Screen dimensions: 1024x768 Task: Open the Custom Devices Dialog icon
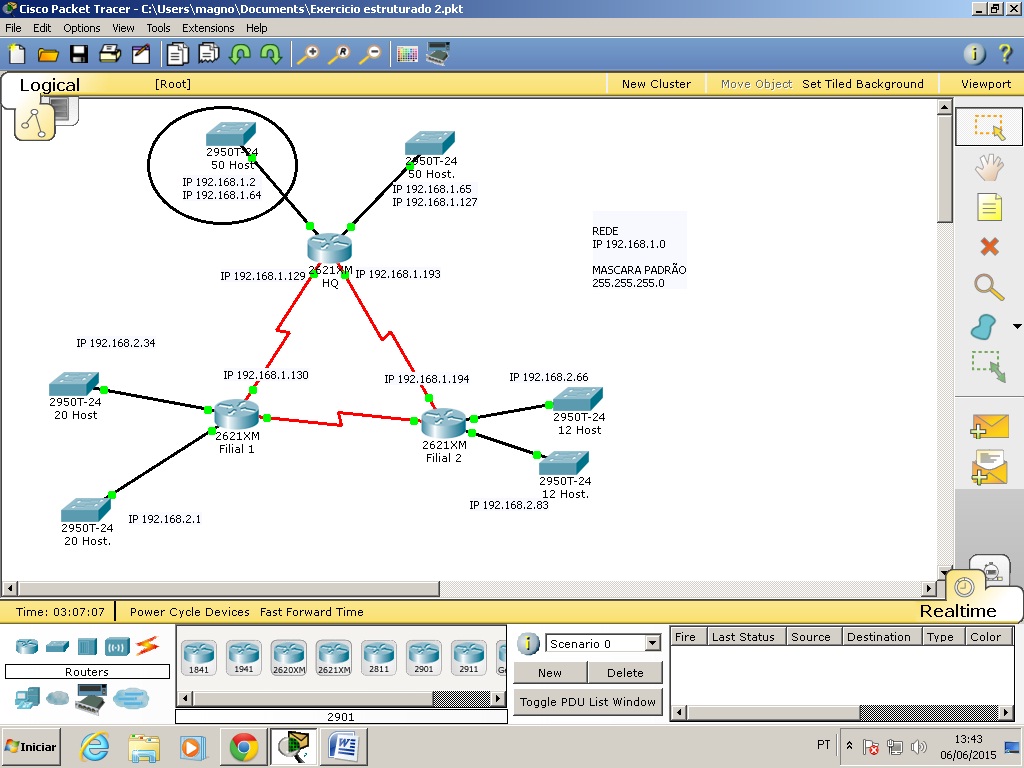pos(438,54)
